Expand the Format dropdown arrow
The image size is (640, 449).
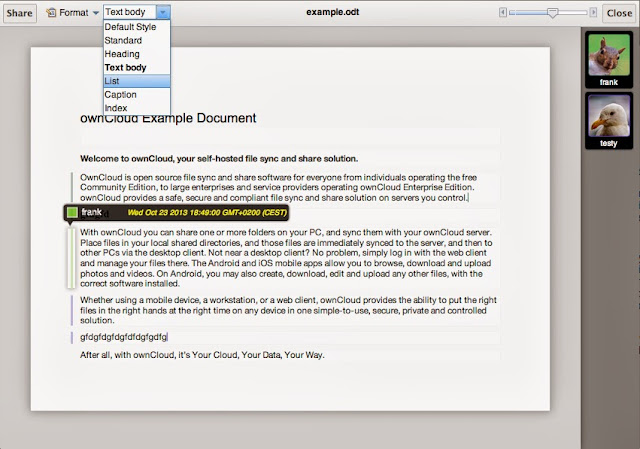pyautogui.click(x=96, y=13)
